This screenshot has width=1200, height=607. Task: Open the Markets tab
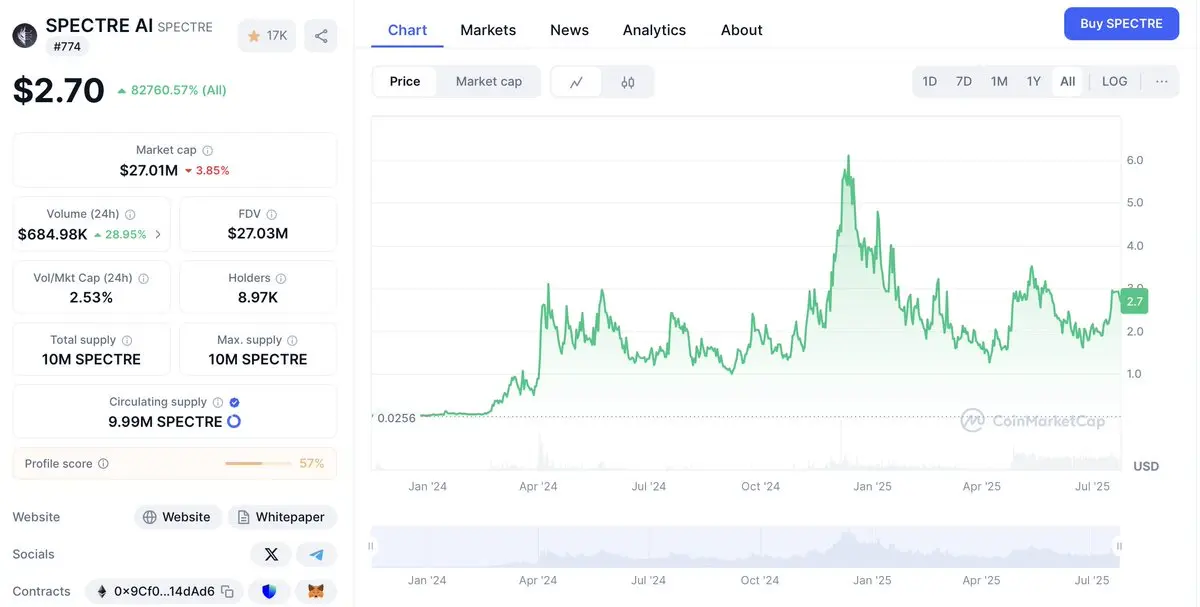coord(488,30)
